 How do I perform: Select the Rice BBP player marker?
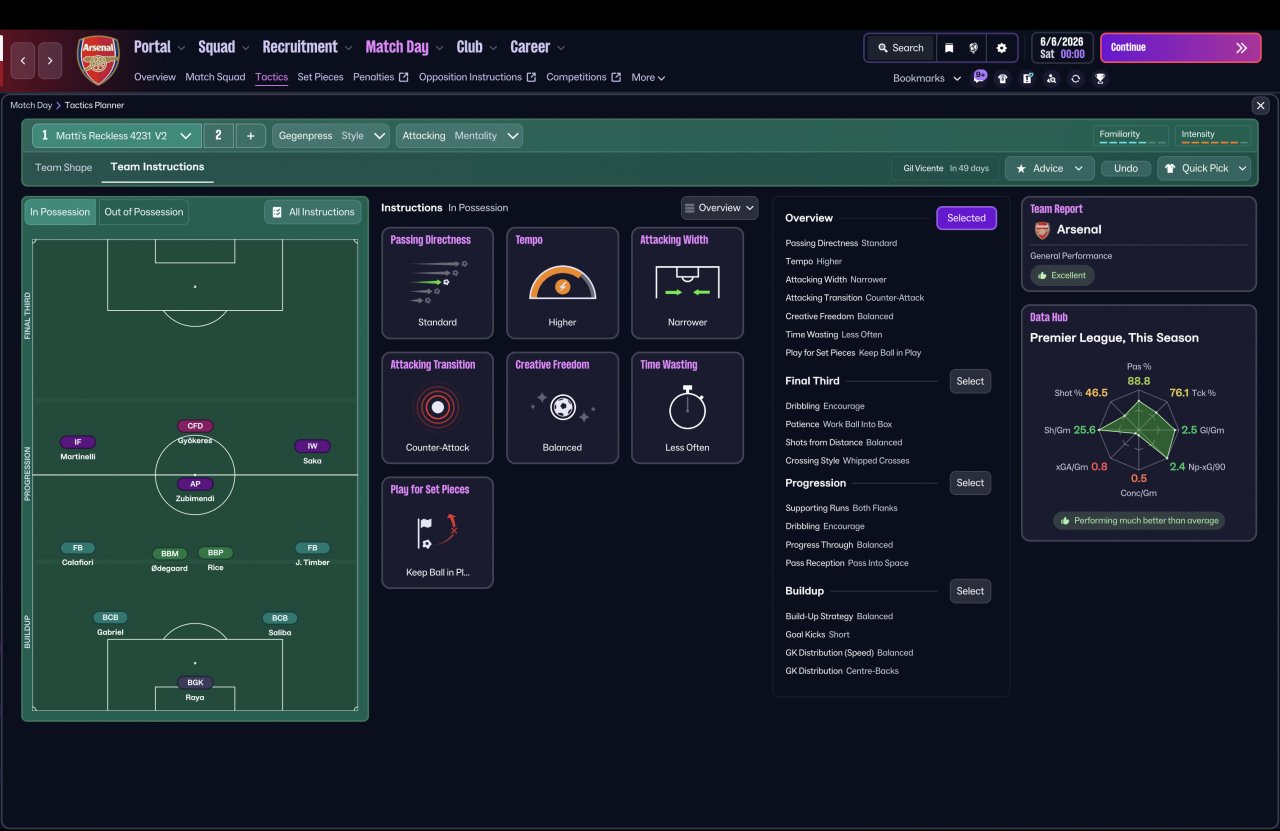point(215,559)
